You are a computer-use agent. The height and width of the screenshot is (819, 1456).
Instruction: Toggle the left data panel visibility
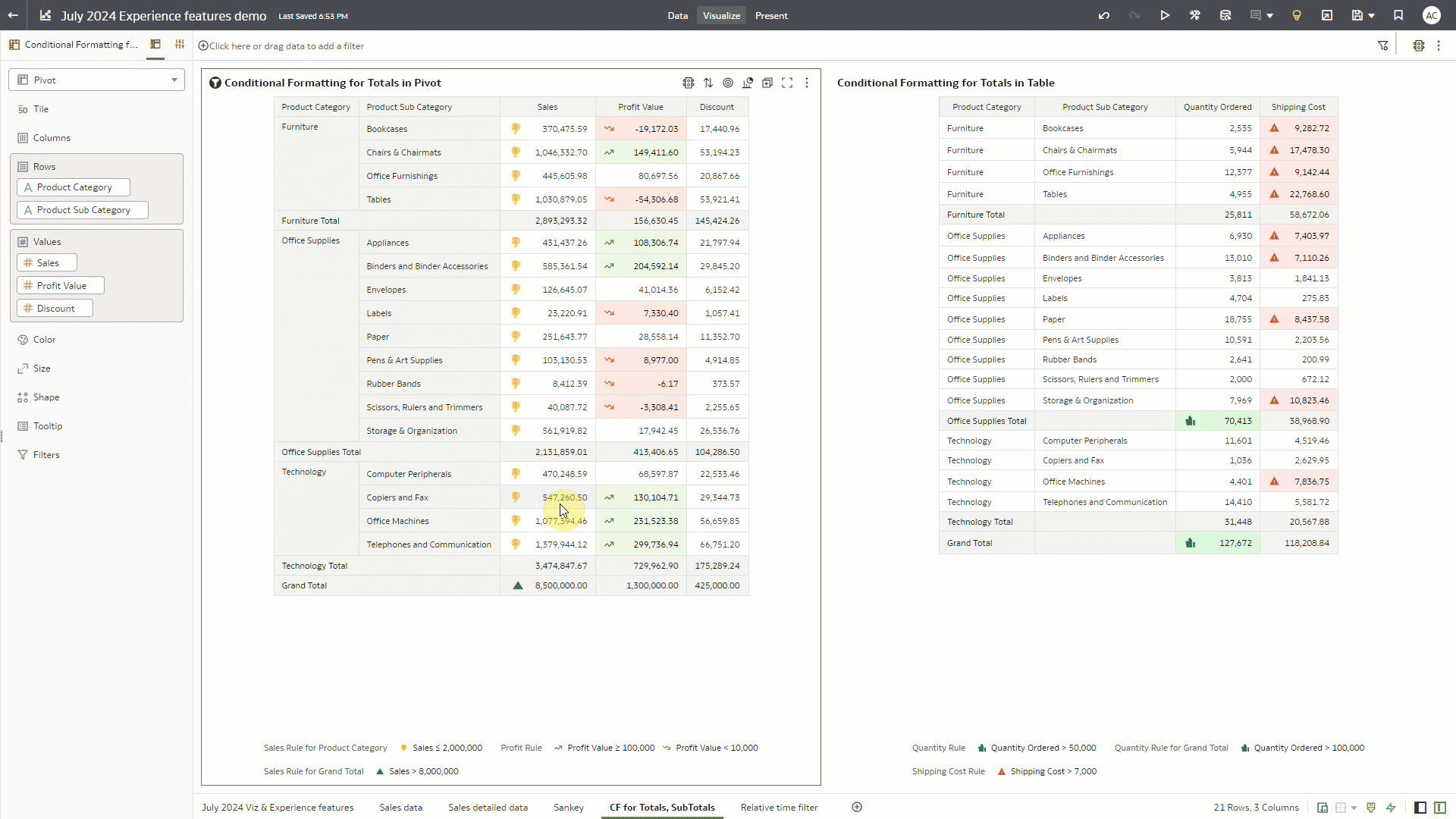1420,808
